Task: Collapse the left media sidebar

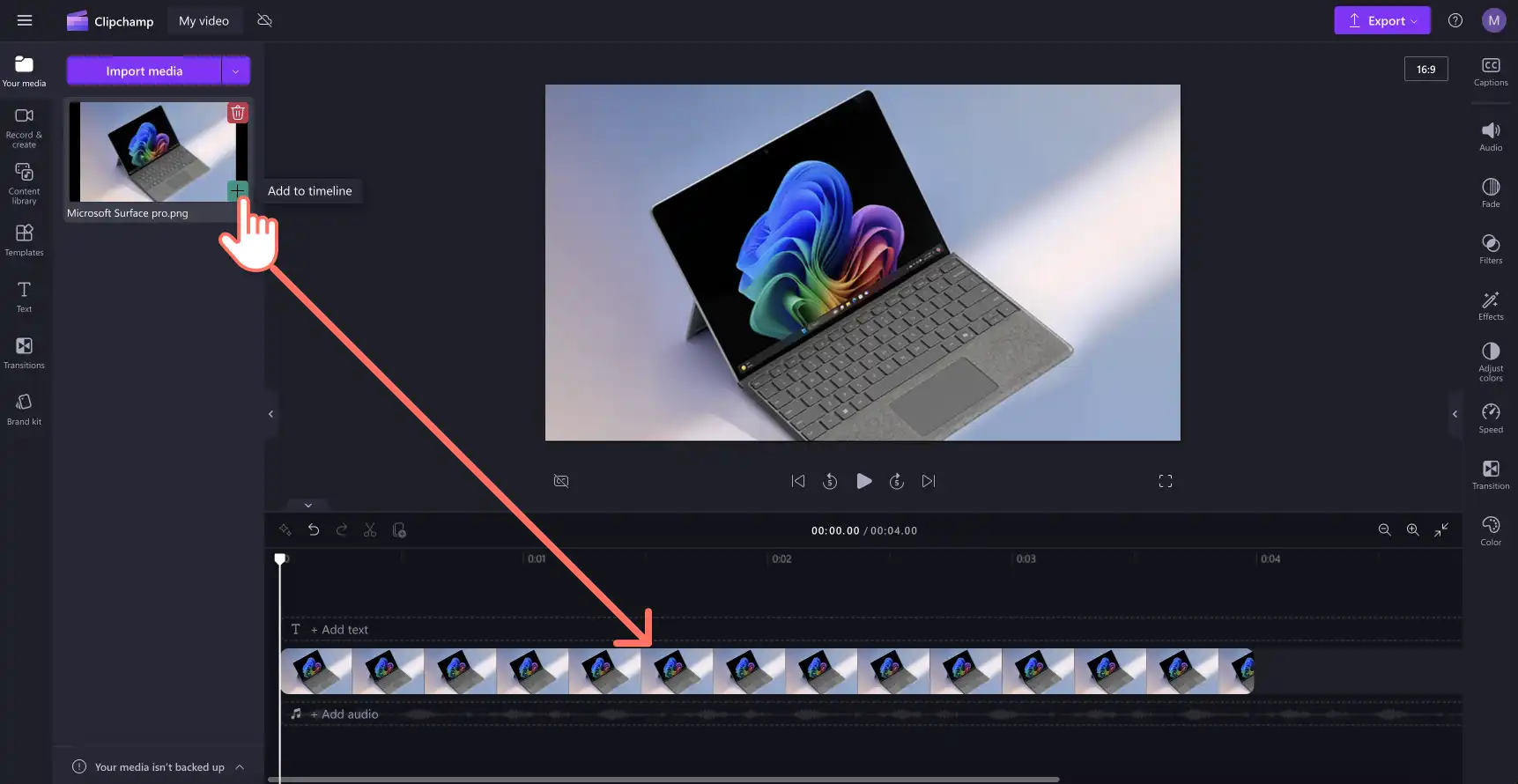Action: coord(270,414)
